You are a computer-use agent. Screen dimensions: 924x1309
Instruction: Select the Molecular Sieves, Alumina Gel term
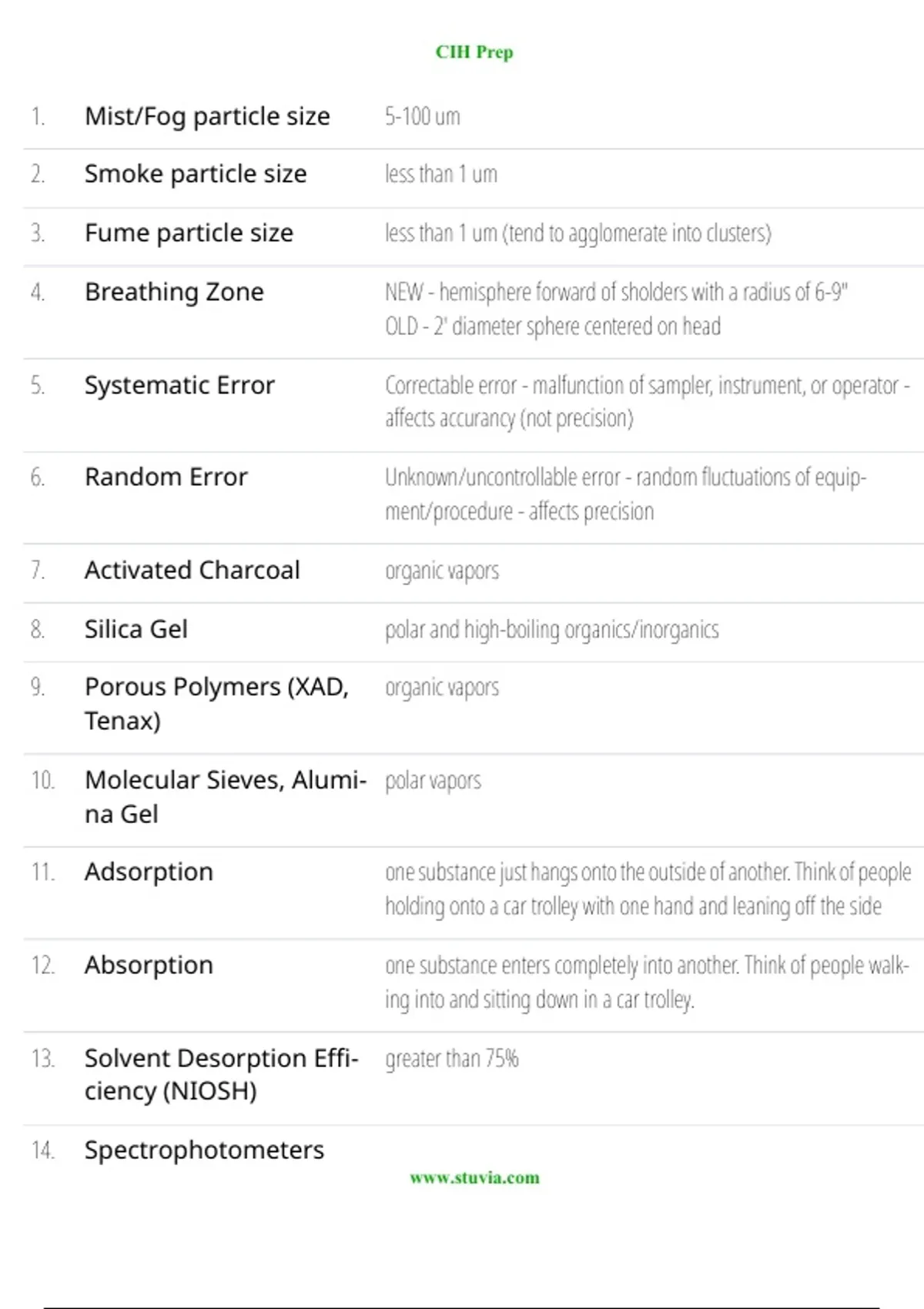coord(226,797)
